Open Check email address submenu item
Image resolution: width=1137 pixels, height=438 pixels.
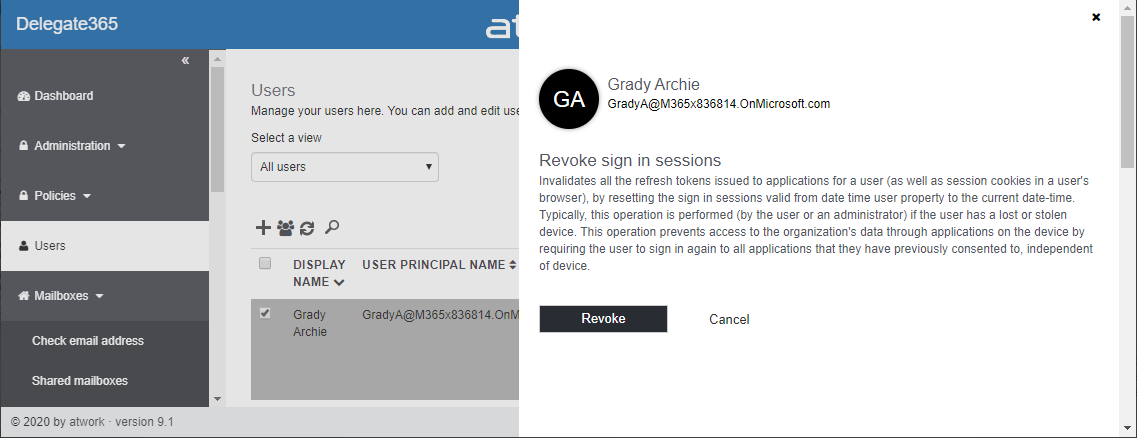click(88, 341)
